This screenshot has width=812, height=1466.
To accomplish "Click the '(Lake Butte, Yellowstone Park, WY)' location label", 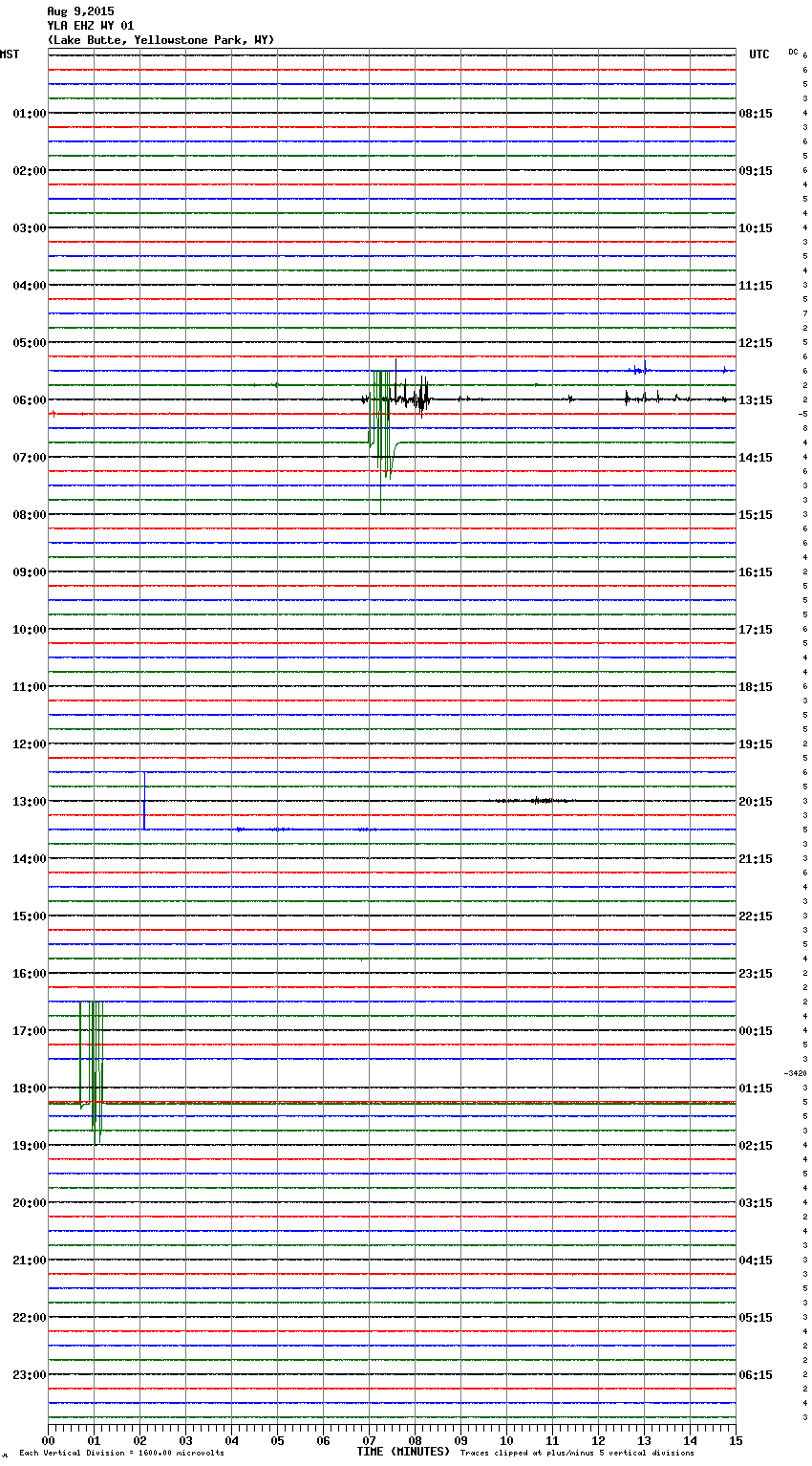I will [x=160, y=40].
